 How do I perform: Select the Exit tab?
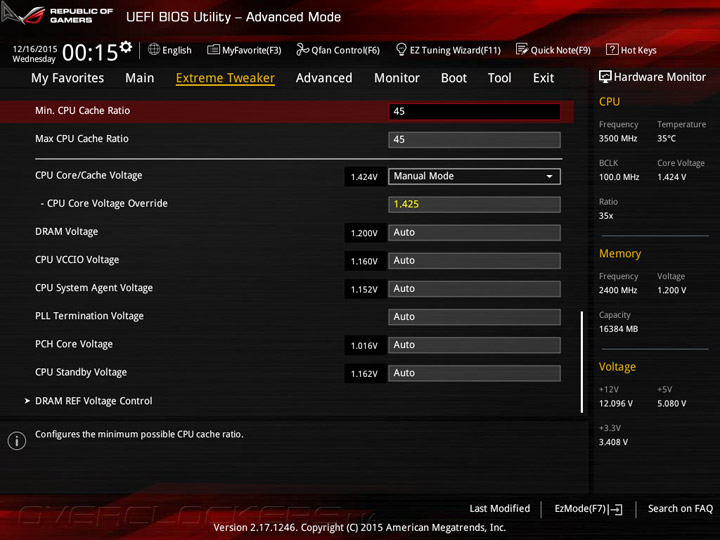tap(543, 78)
